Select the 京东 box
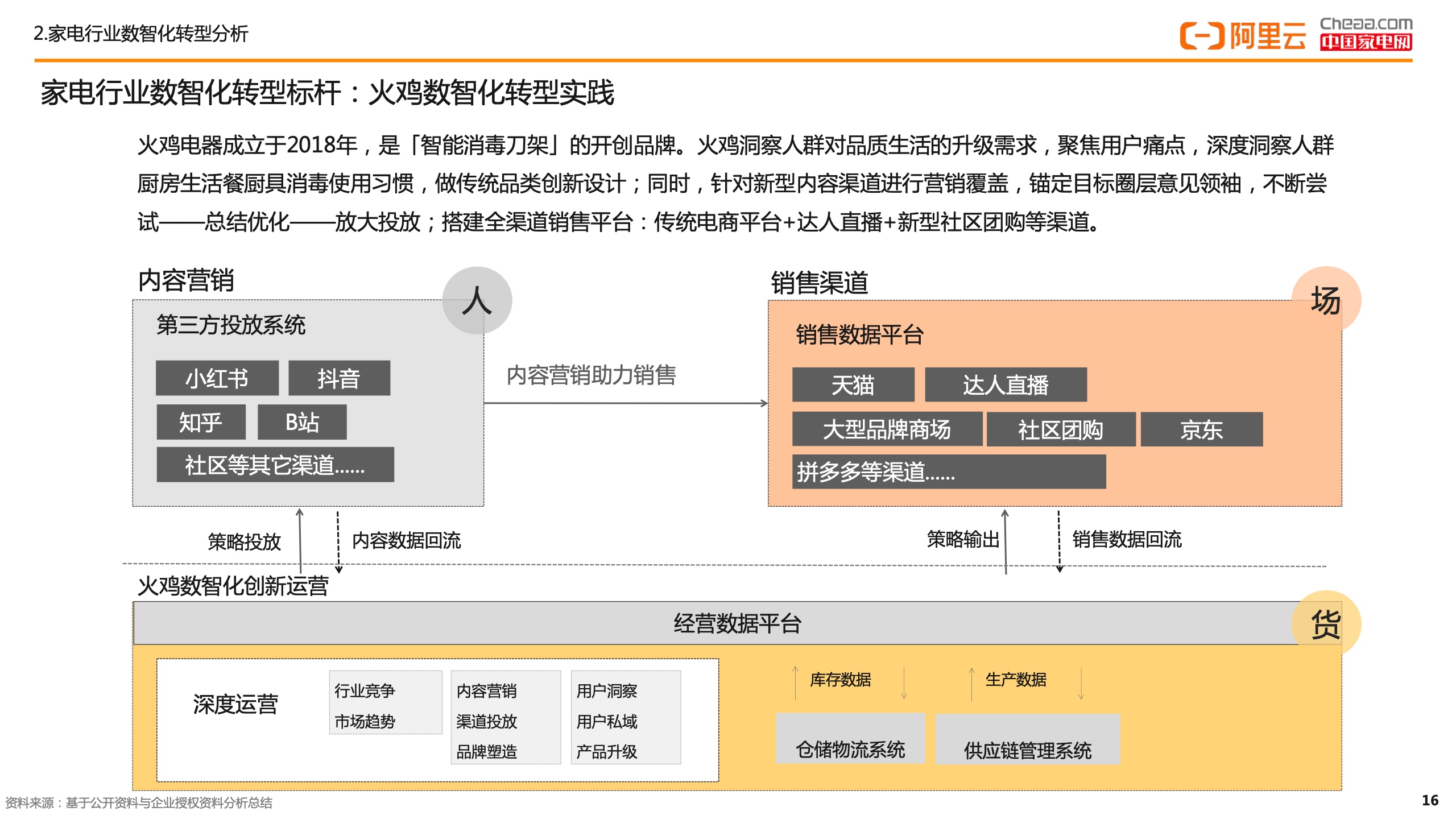Image resolution: width=1456 pixels, height=819 pixels. point(1201,429)
